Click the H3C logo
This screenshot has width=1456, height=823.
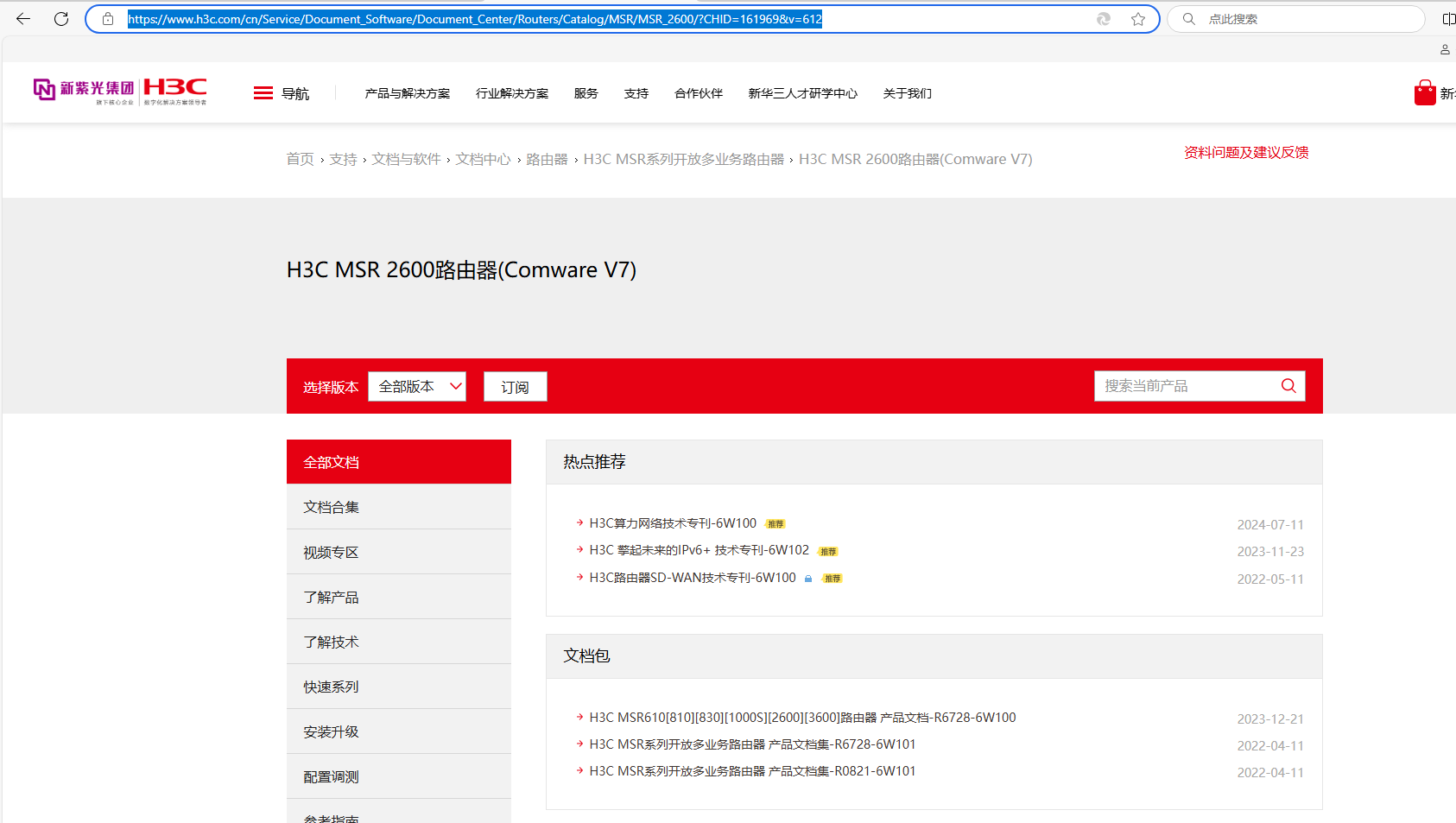[x=175, y=90]
